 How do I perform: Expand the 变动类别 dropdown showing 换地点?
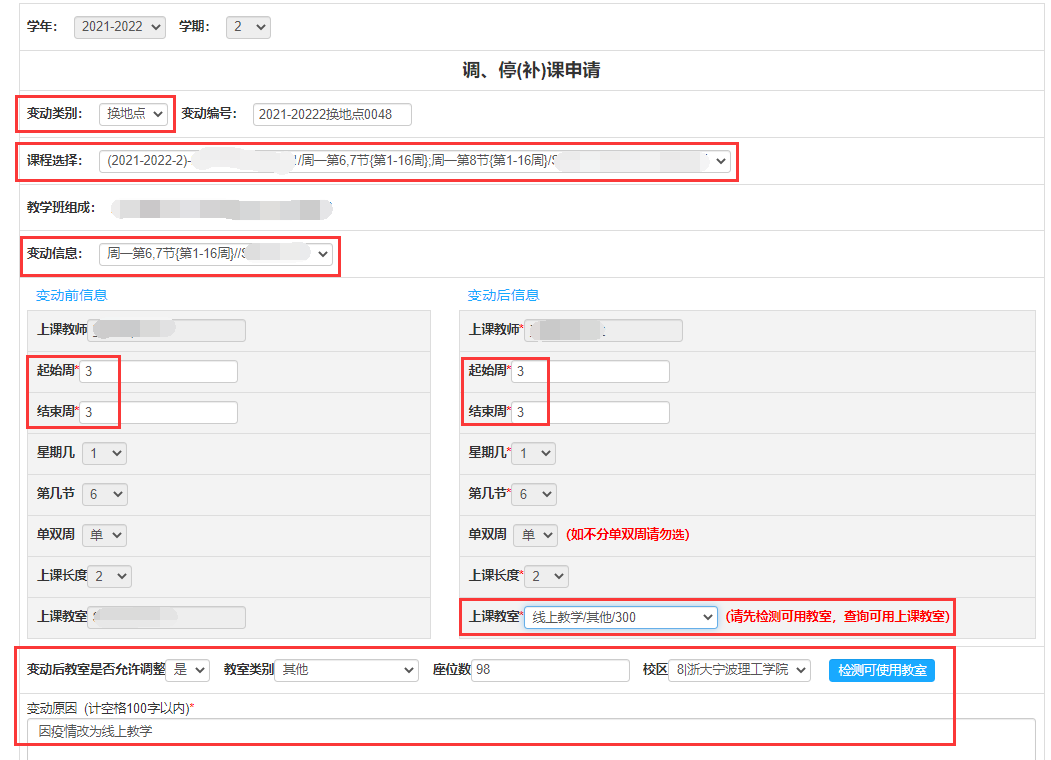(x=134, y=114)
